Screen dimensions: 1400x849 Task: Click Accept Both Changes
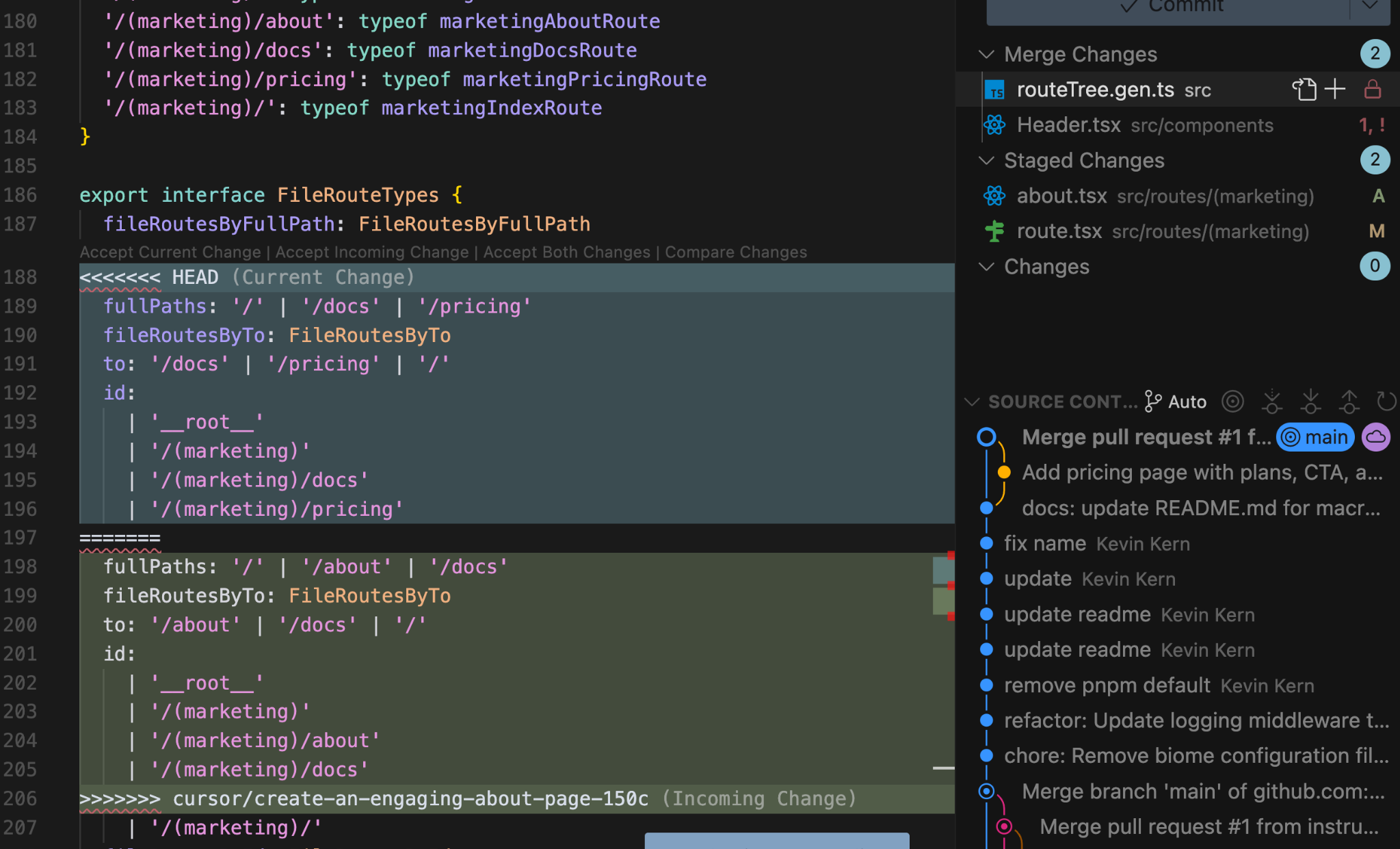567,252
